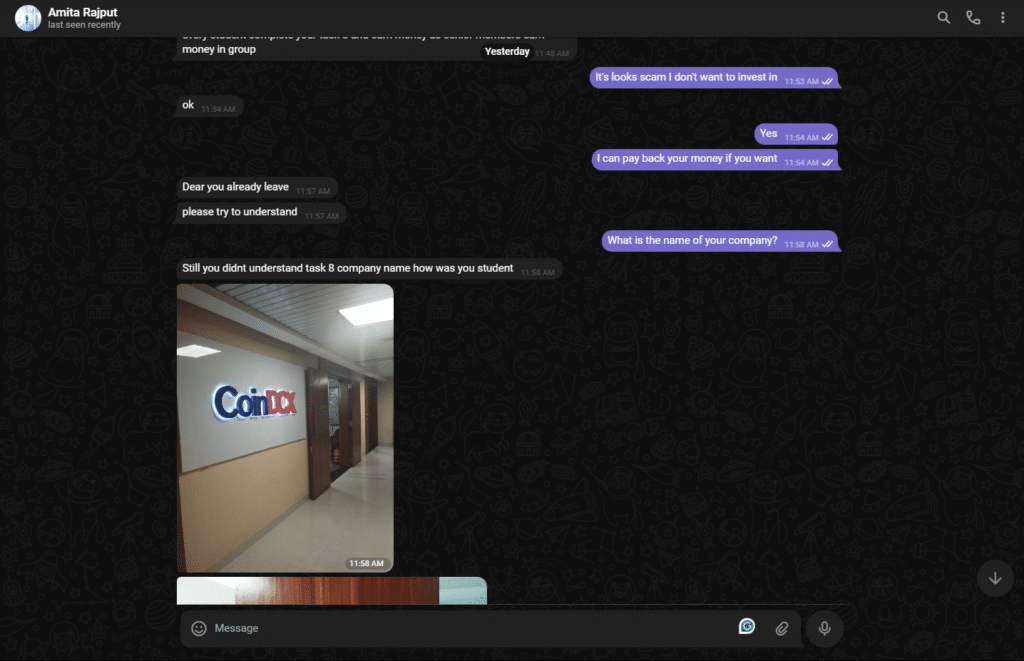The width and height of the screenshot is (1024, 661).
Task: Click the 11:58 AM timestamp on CoinDCX photo
Action: tap(366, 563)
